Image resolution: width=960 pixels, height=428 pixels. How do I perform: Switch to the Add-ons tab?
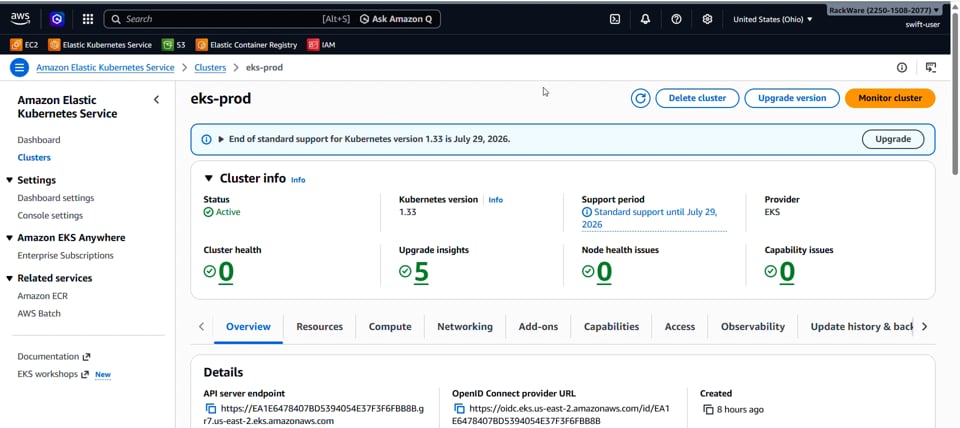pos(538,326)
